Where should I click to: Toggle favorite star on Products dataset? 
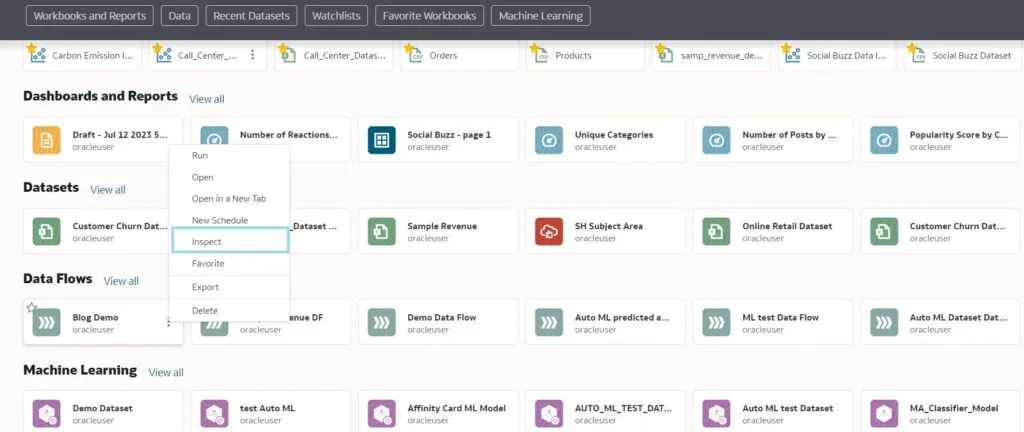click(x=535, y=48)
